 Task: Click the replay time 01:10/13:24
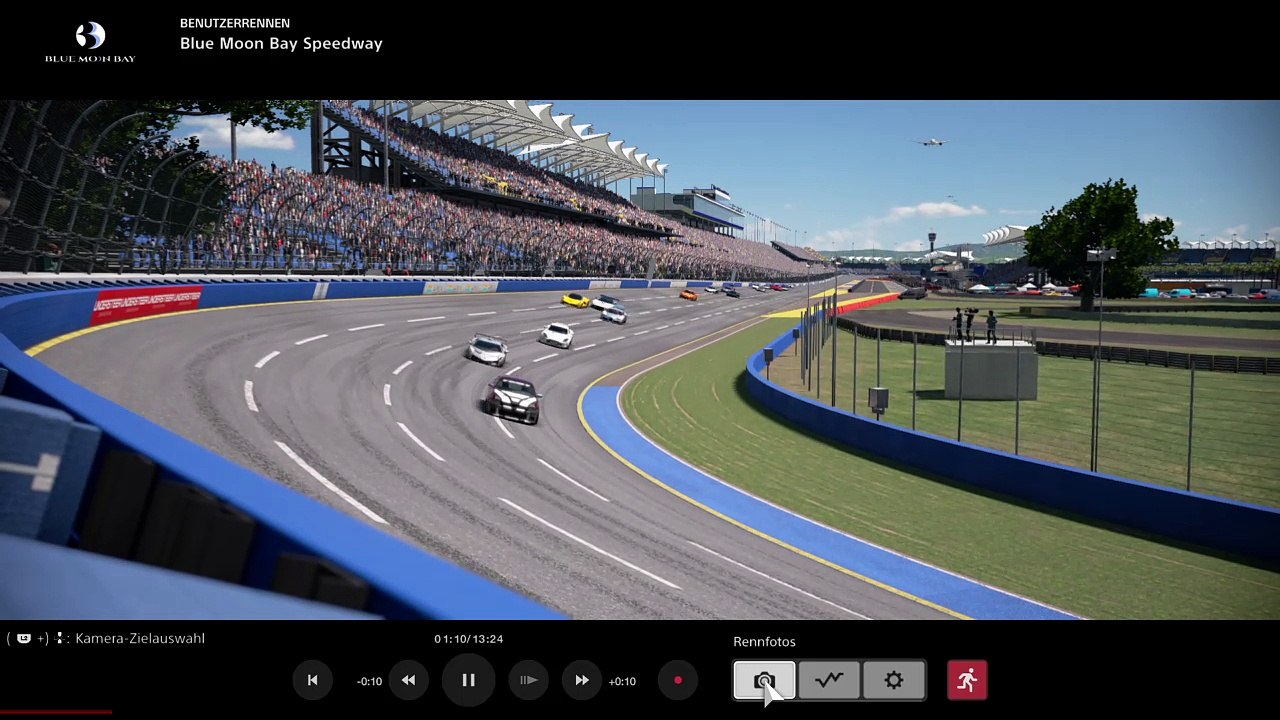[468, 639]
